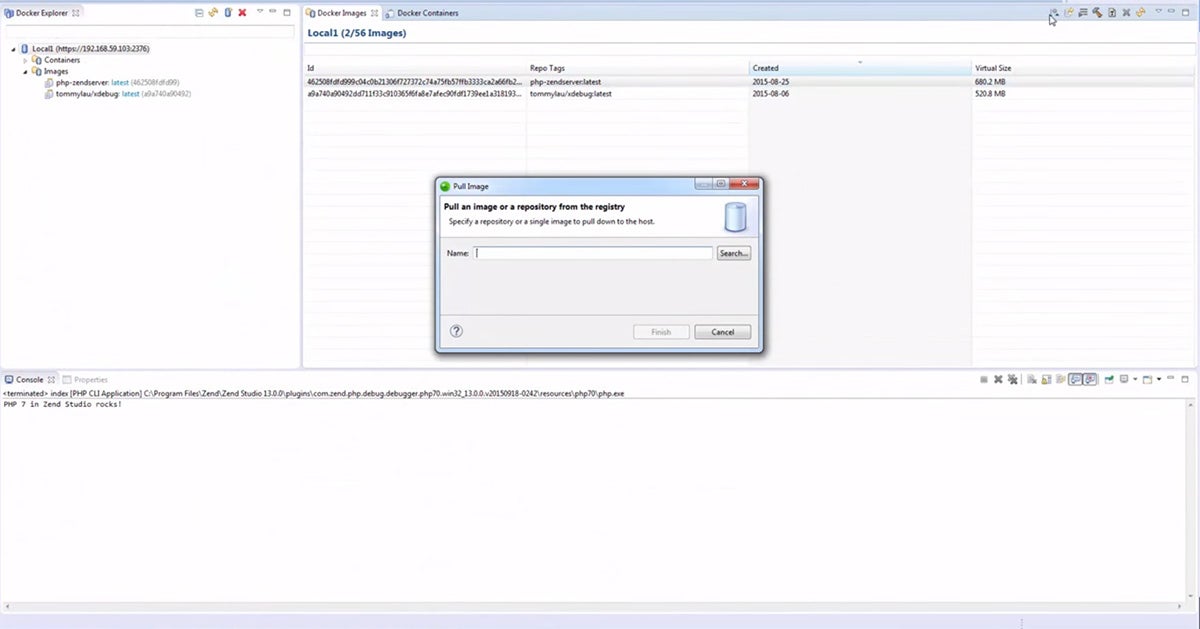Refresh the Docker Images list
This screenshot has width=1200, height=629.
(x=1140, y=13)
